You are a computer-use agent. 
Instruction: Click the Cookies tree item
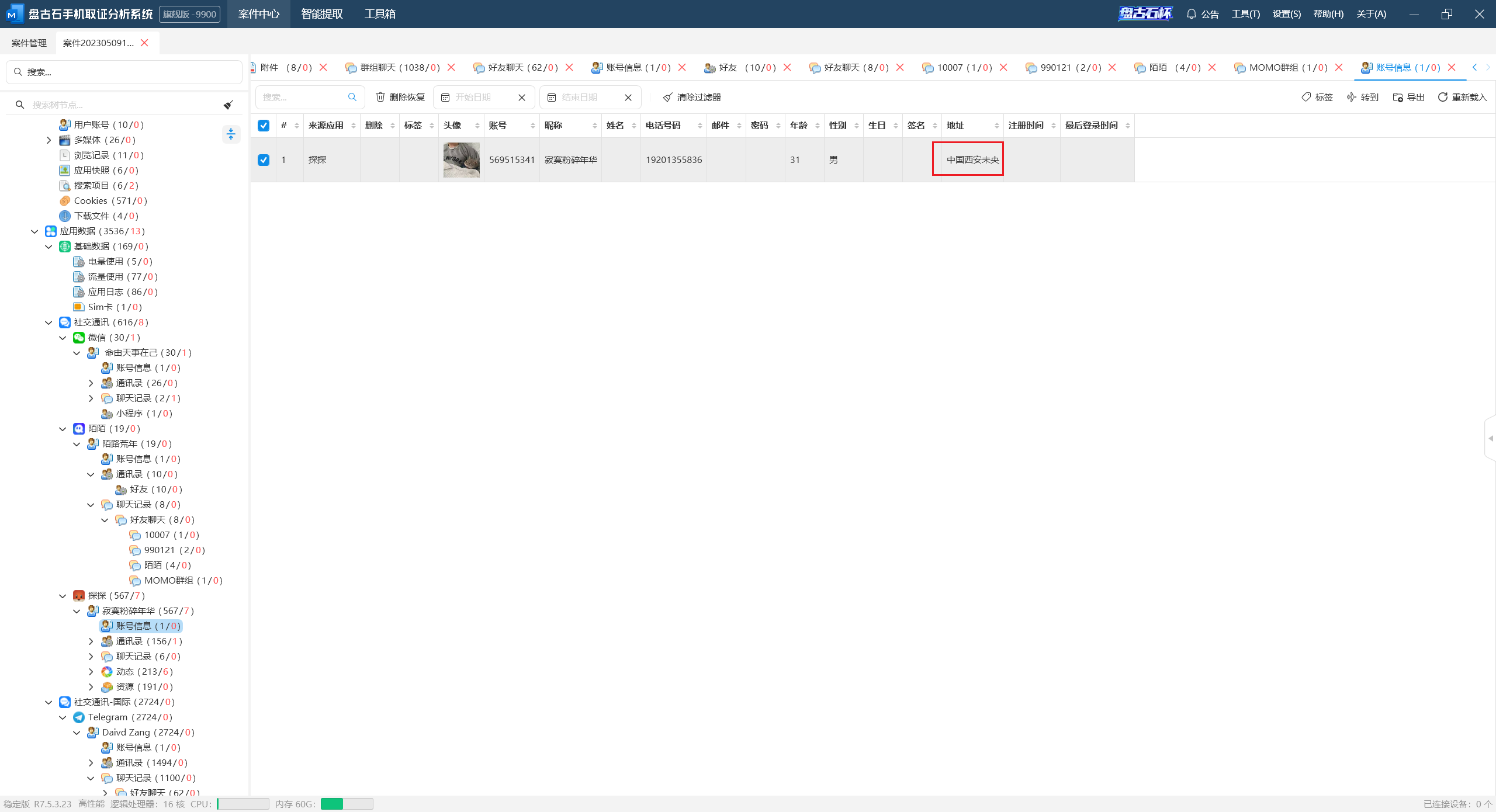click(91, 200)
